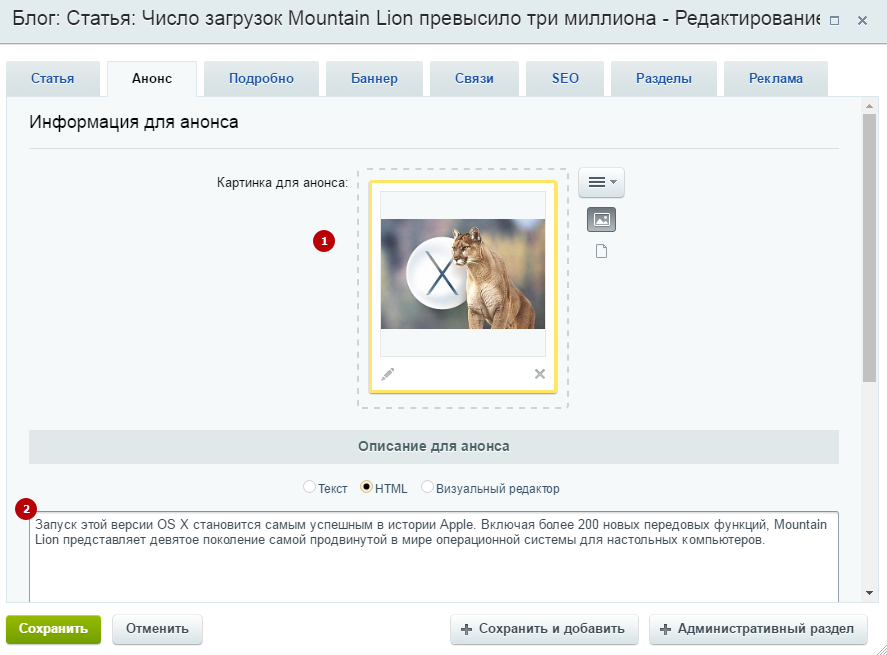The width and height of the screenshot is (887, 655).
Task: Click the pencil icon to edit the image
Action: [387, 374]
